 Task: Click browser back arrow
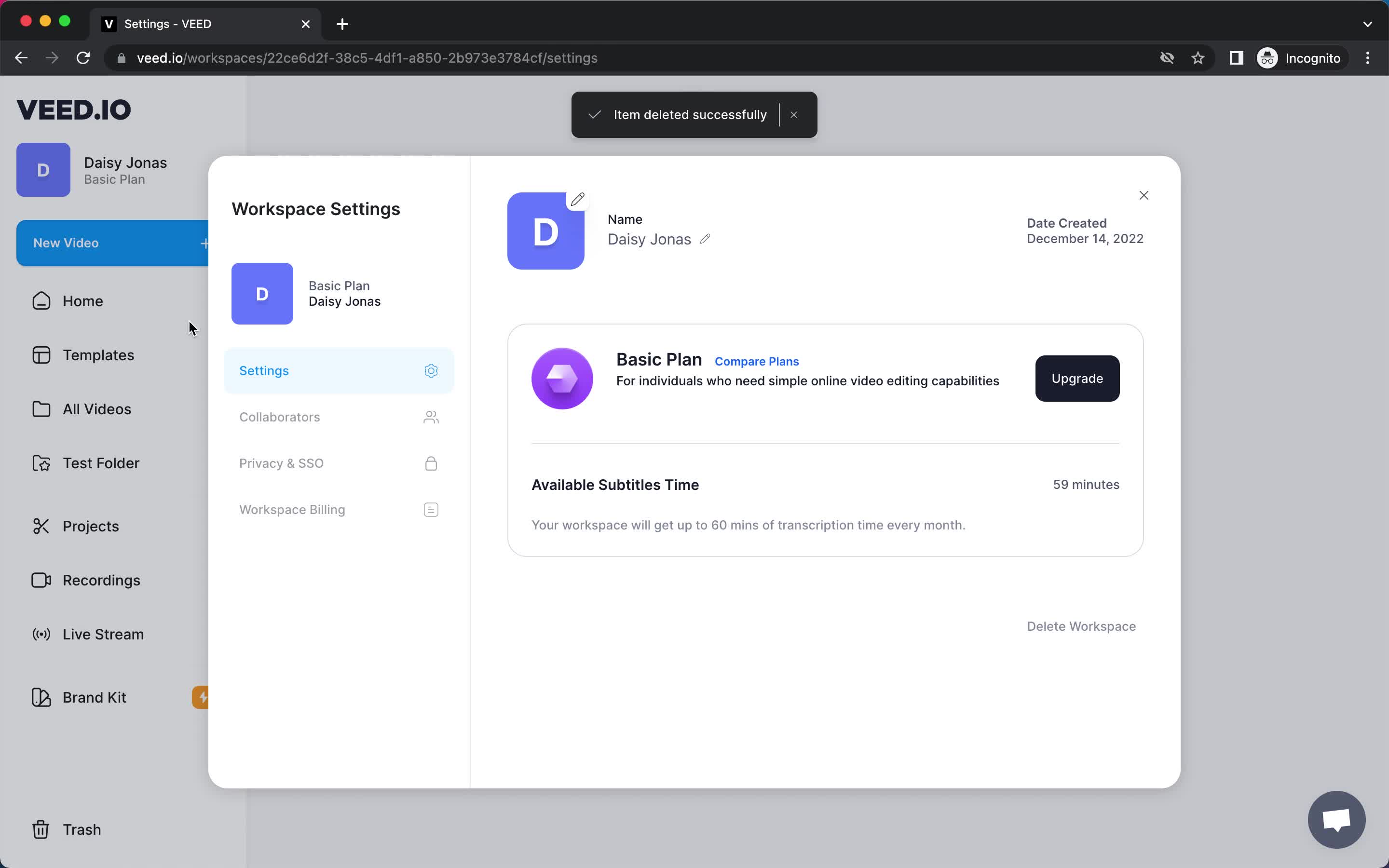coord(21,58)
